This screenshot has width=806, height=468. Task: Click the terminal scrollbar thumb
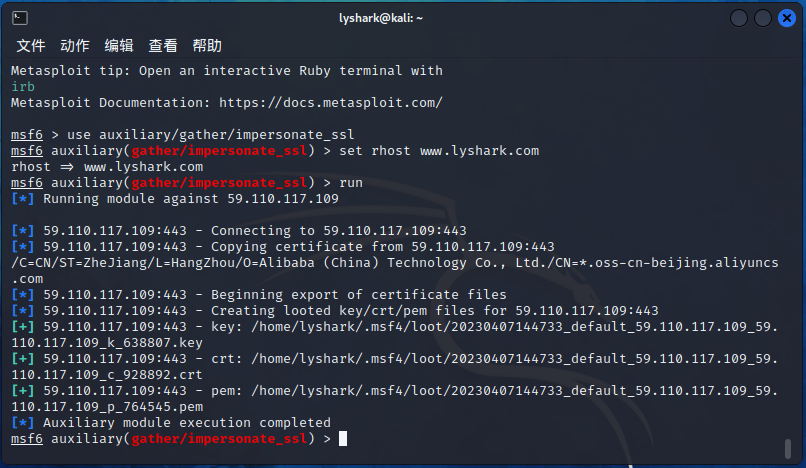789,447
